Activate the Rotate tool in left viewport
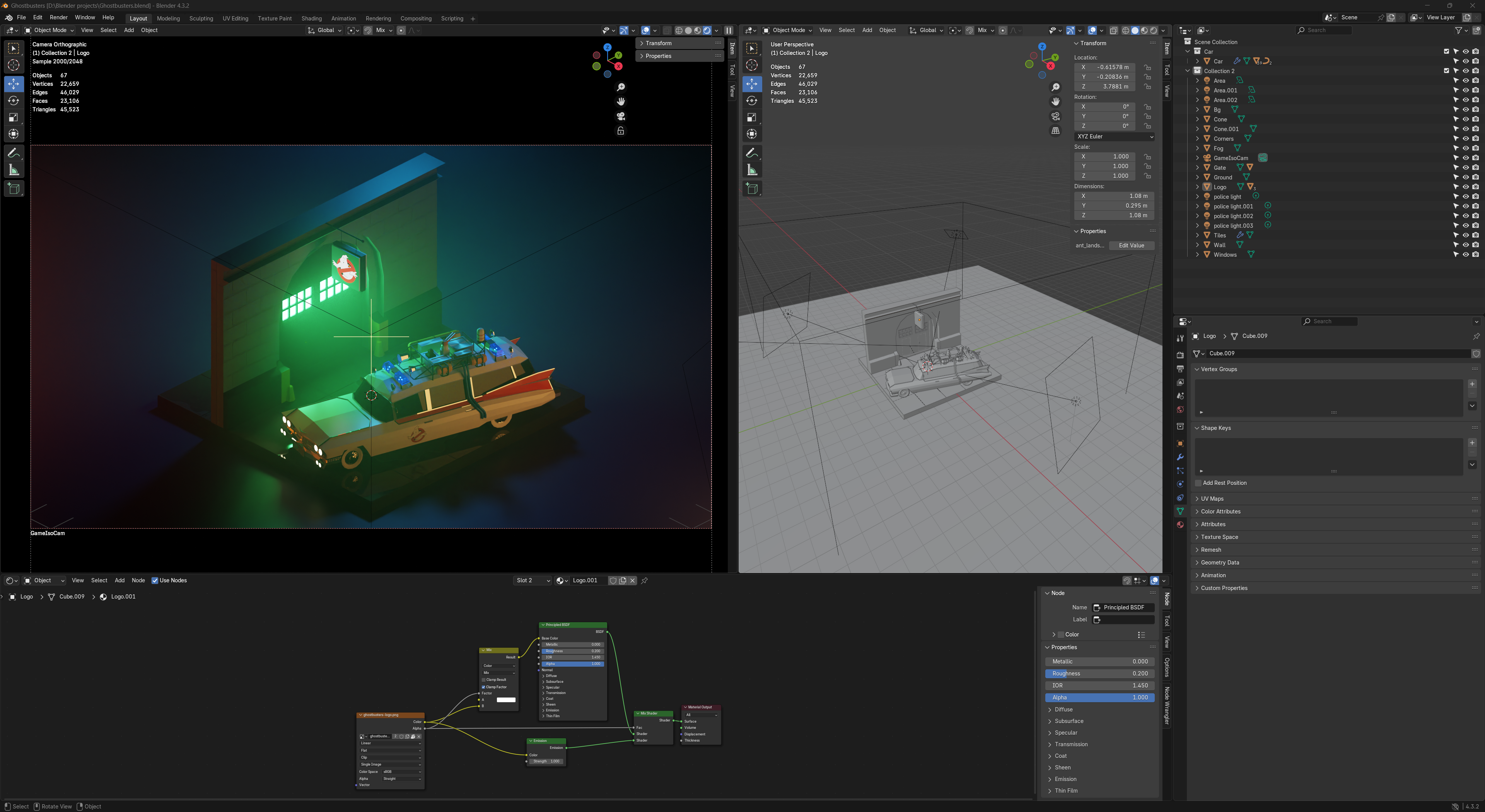 (x=14, y=101)
